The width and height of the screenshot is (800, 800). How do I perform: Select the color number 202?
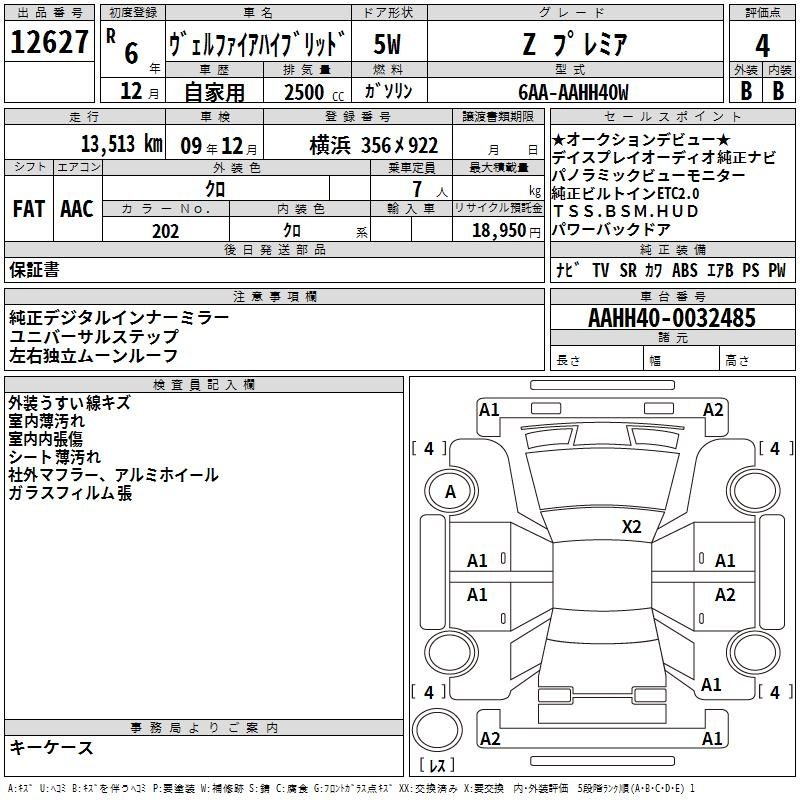point(166,230)
